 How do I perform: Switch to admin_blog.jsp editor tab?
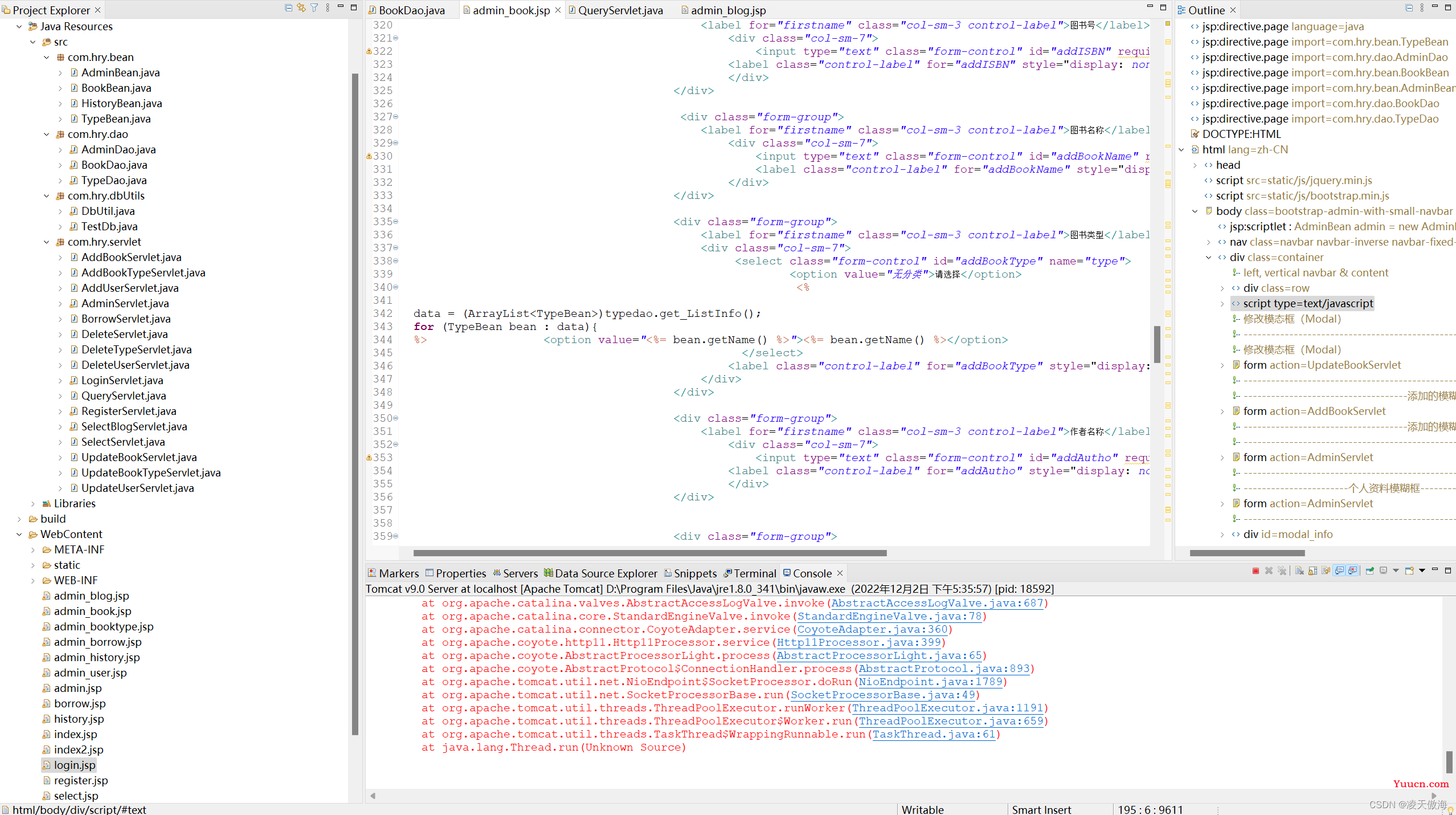click(x=723, y=10)
